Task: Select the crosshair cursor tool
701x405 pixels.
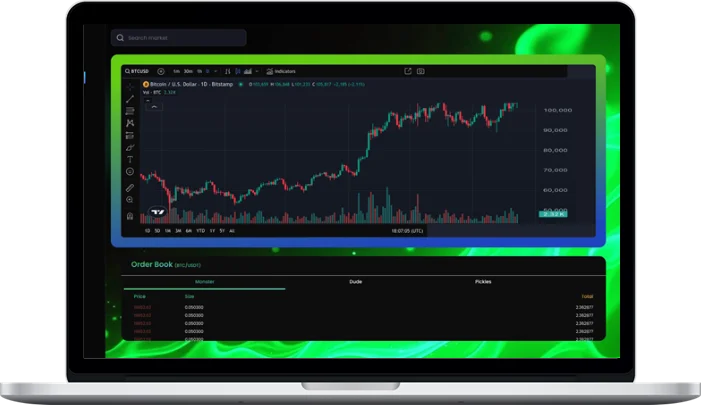Action: pos(130,87)
